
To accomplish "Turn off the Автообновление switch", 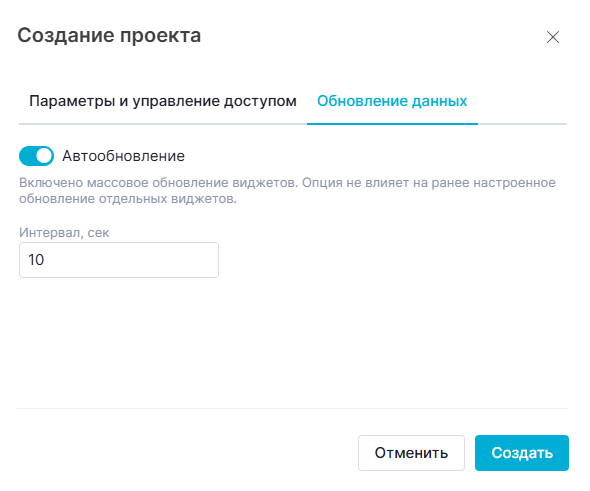I will pos(36,156).
